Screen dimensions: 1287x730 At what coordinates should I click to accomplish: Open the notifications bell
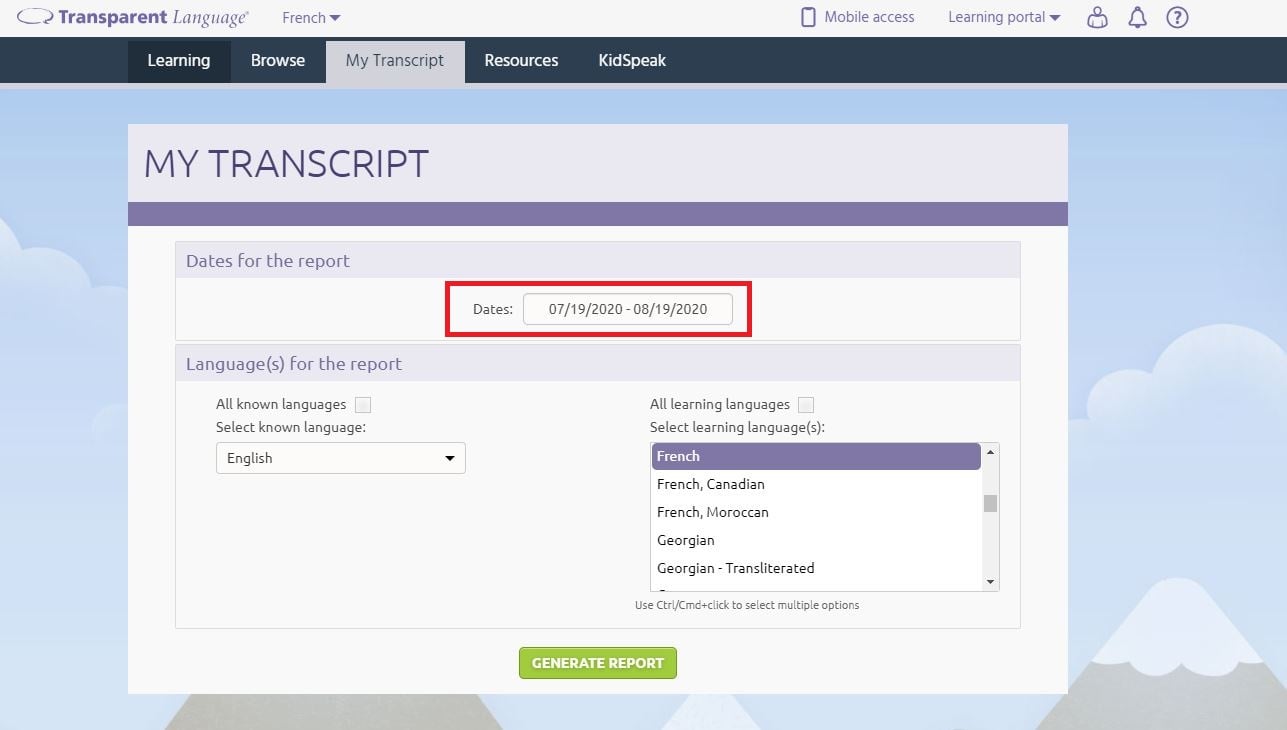(1137, 17)
